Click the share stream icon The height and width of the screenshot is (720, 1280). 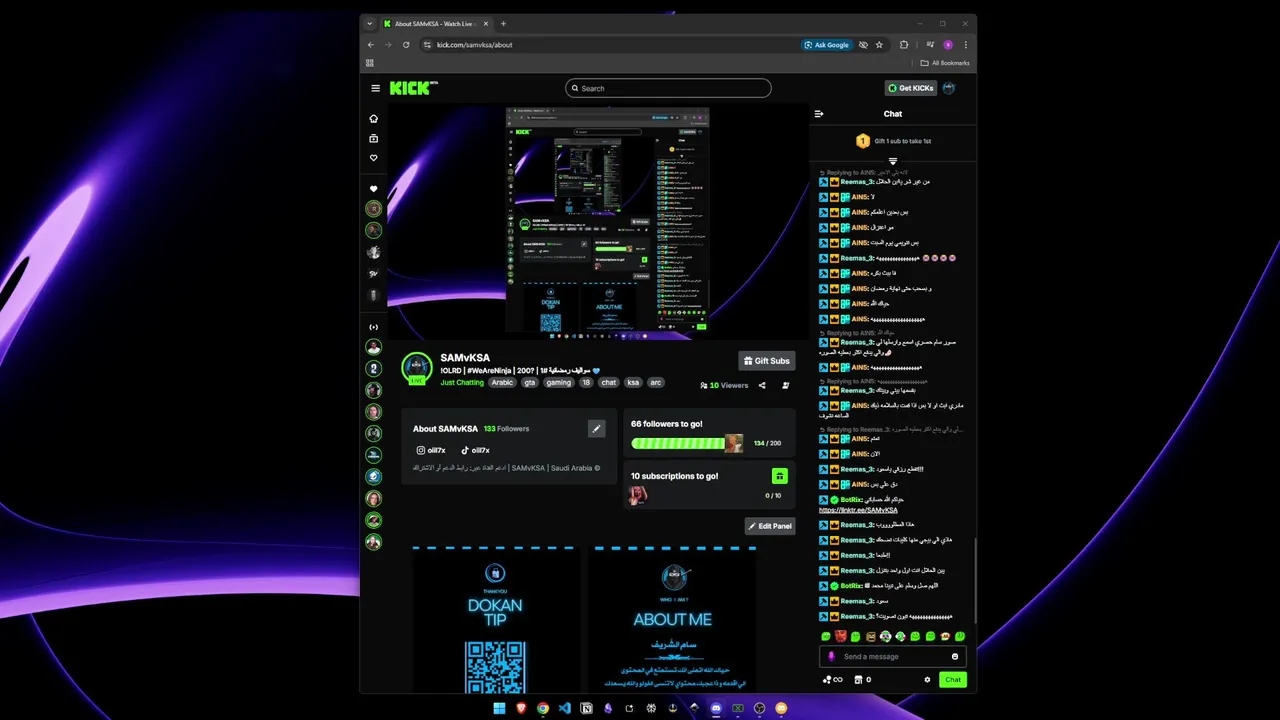click(x=762, y=385)
